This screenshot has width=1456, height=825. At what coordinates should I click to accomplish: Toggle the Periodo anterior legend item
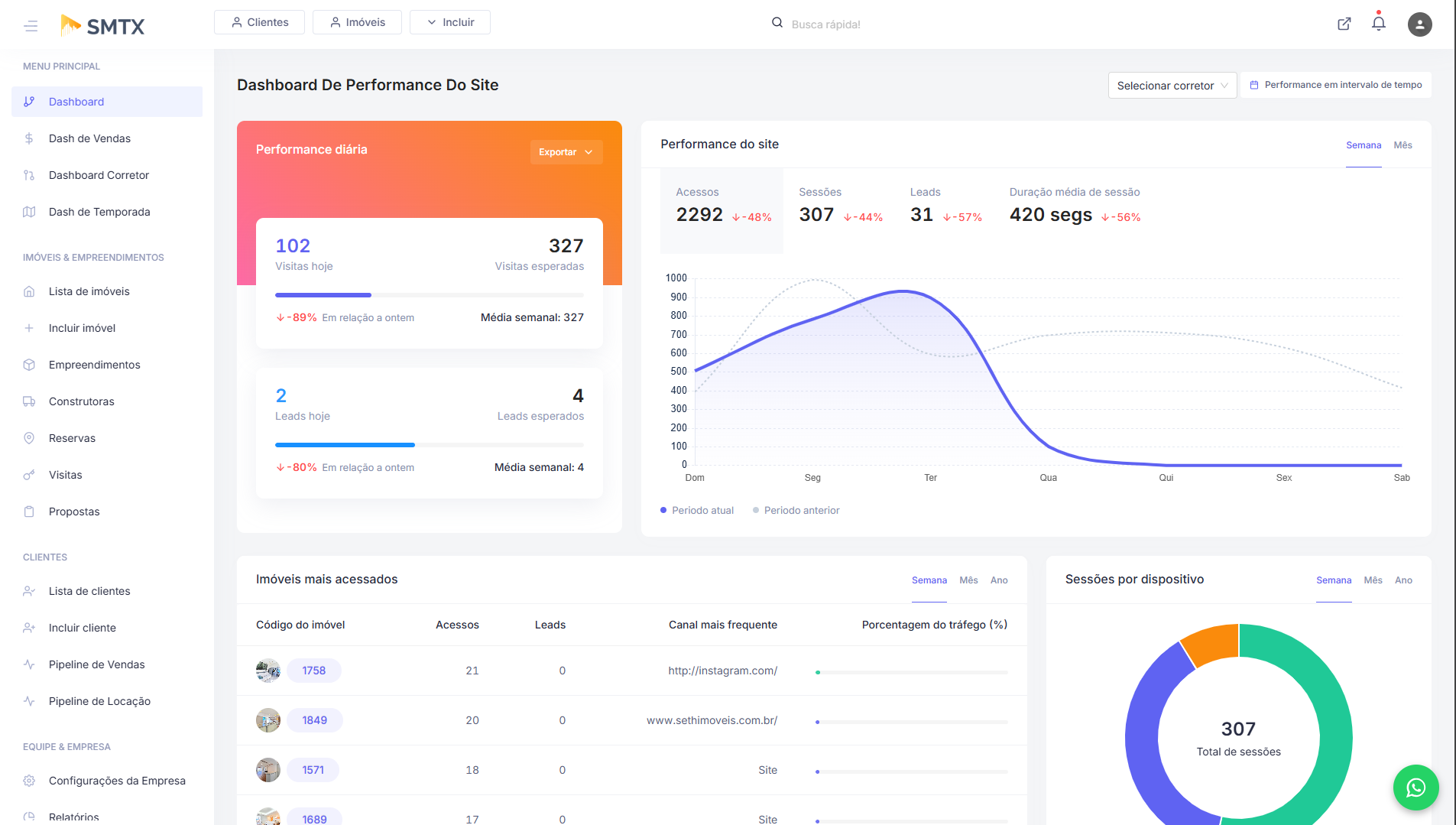pos(796,510)
